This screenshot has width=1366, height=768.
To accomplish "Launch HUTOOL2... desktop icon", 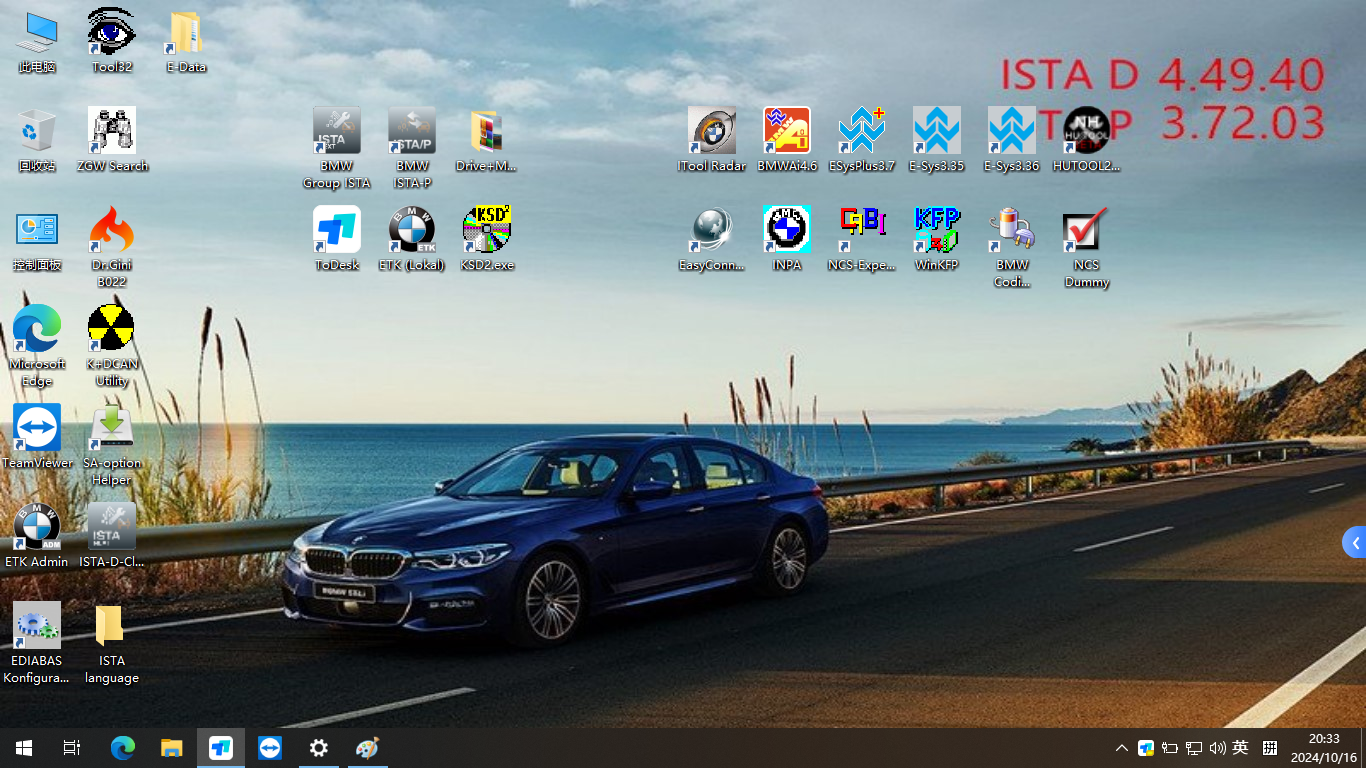I will coord(1087,140).
